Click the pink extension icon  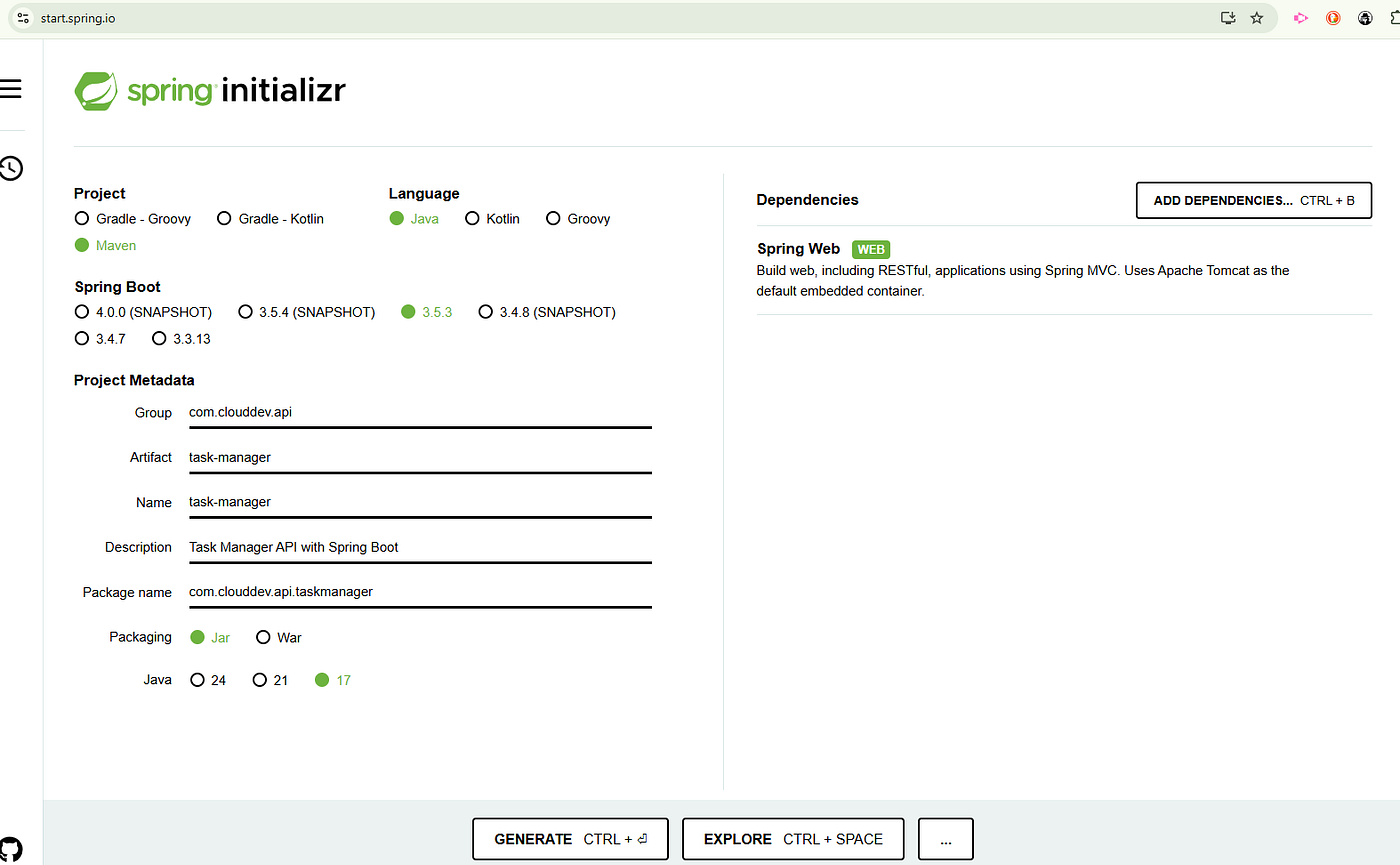pyautogui.click(x=1301, y=18)
